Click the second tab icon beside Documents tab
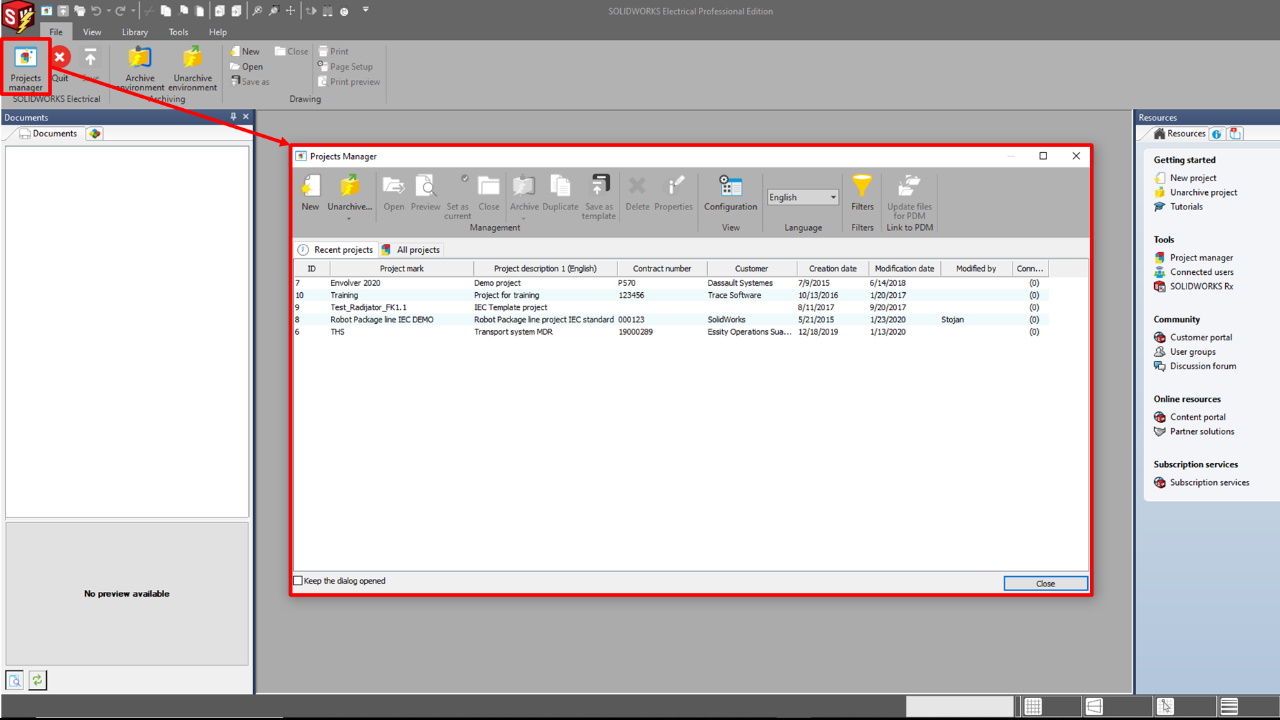The width and height of the screenshot is (1280, 720). click(x=94, y=133)
